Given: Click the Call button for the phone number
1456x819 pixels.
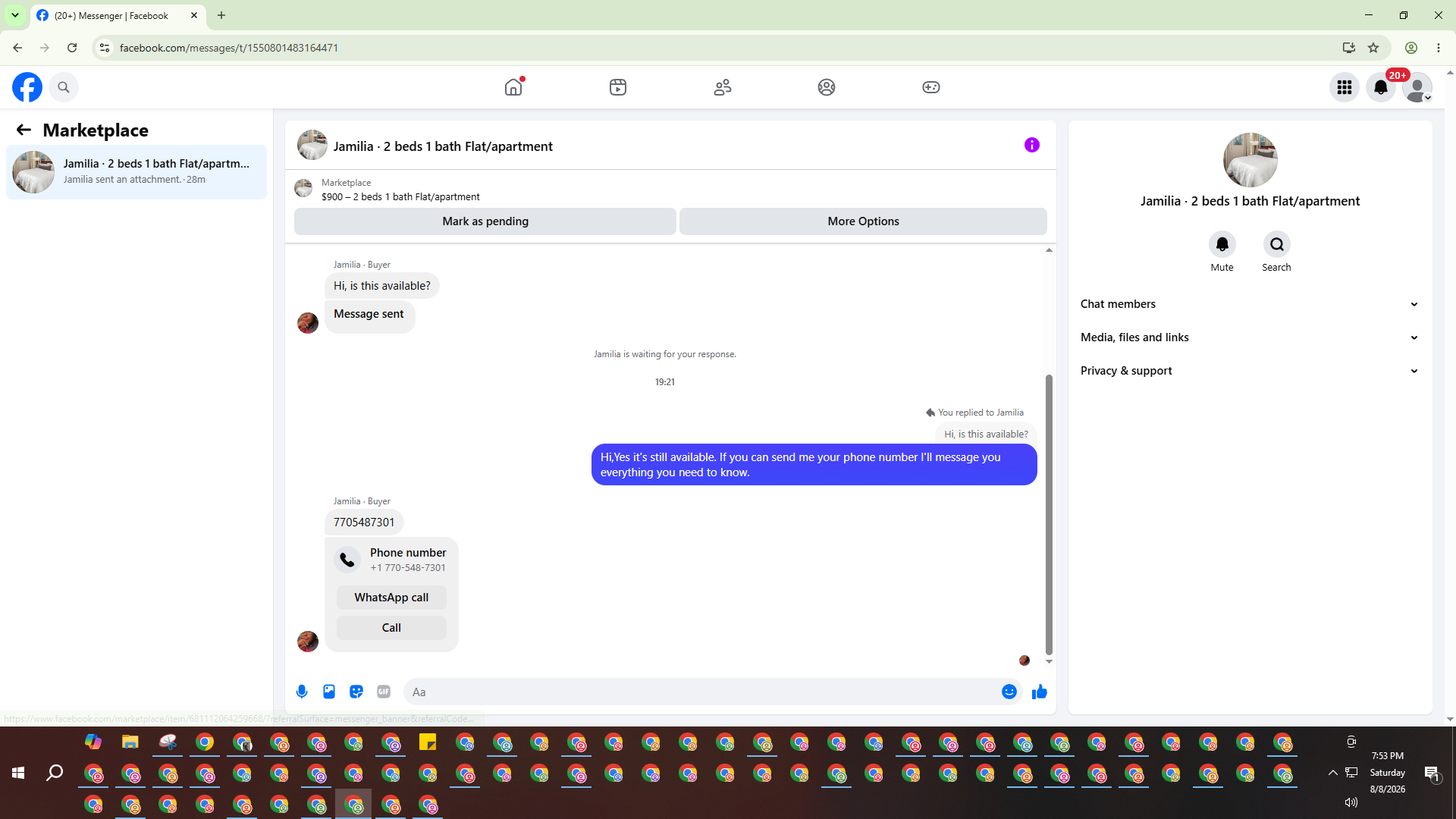Looking at the screenshot, I should point(391,628).
